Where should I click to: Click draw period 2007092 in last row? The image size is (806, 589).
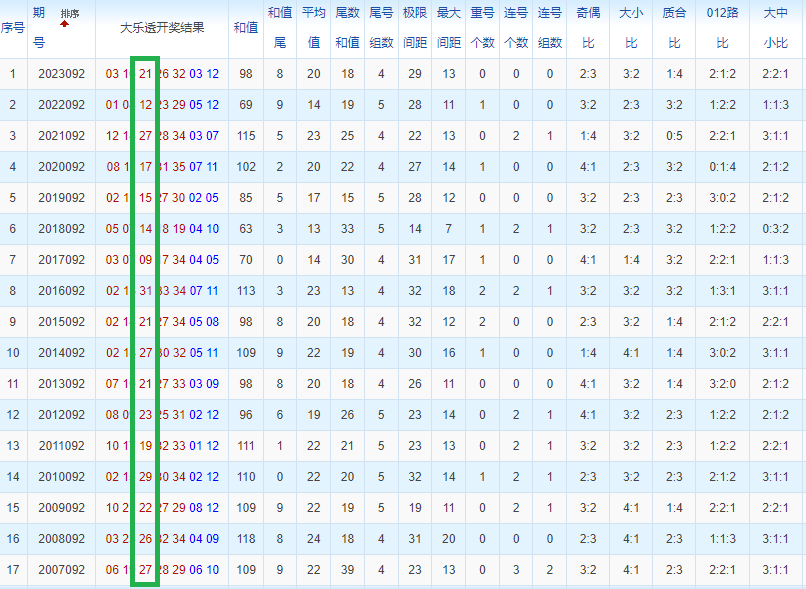coord(61,569)
